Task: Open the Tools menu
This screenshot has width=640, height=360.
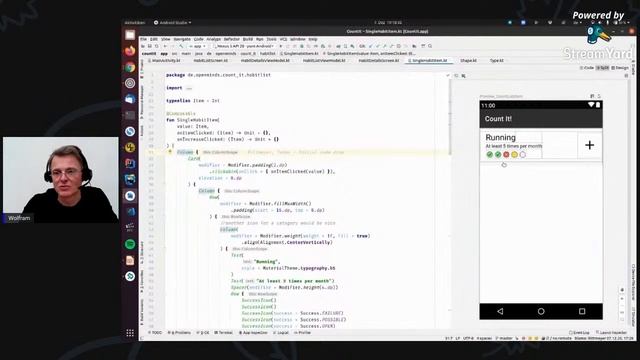Action: tap(271, 39)
